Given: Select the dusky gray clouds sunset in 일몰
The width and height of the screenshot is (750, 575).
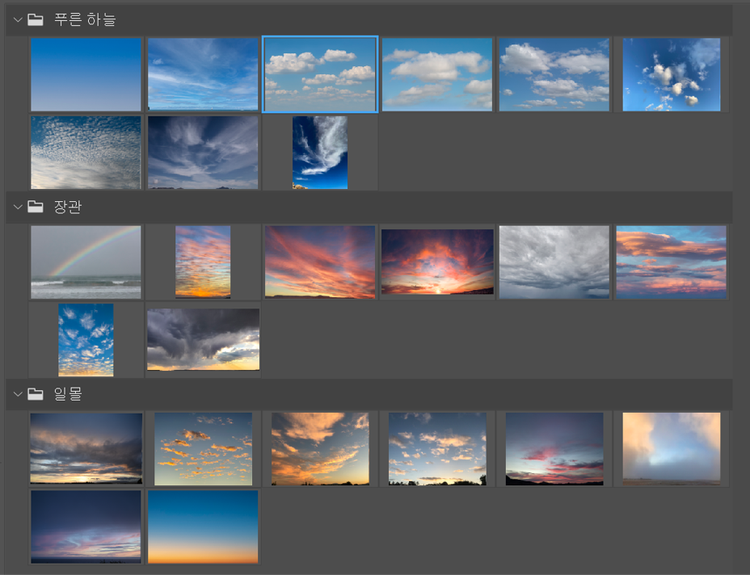Looking at the screenshot, I should (86, 449).
